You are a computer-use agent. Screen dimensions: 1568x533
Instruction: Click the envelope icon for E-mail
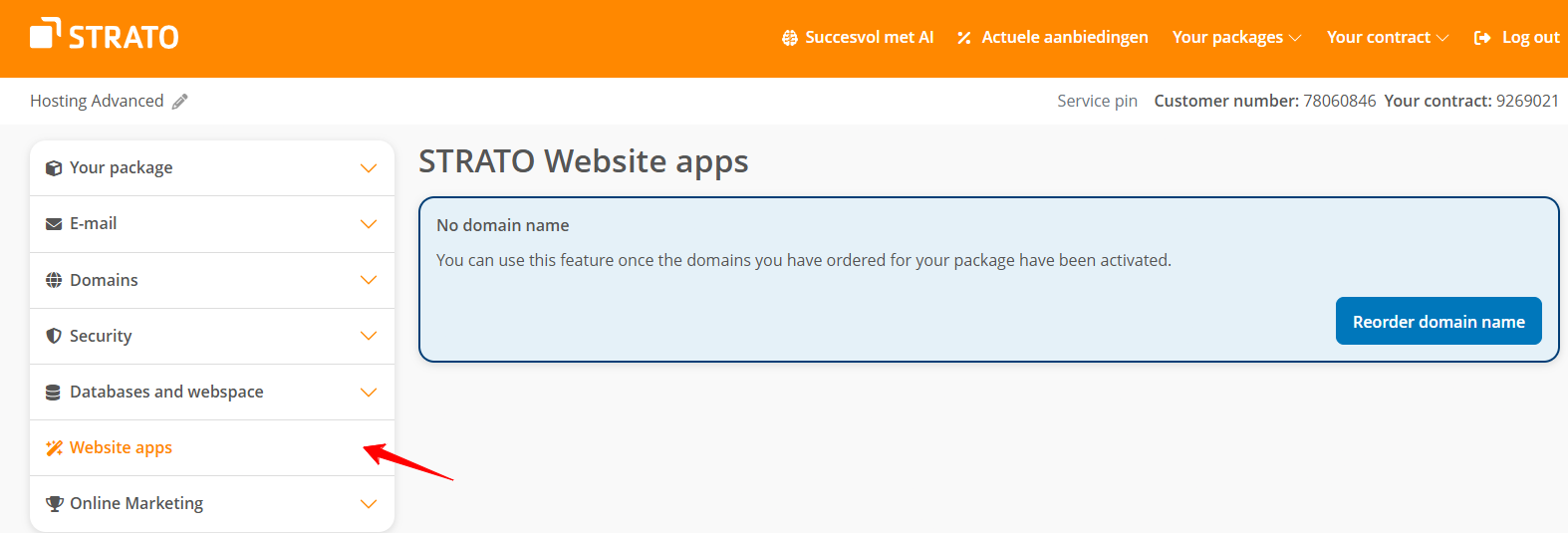(54, 224)
